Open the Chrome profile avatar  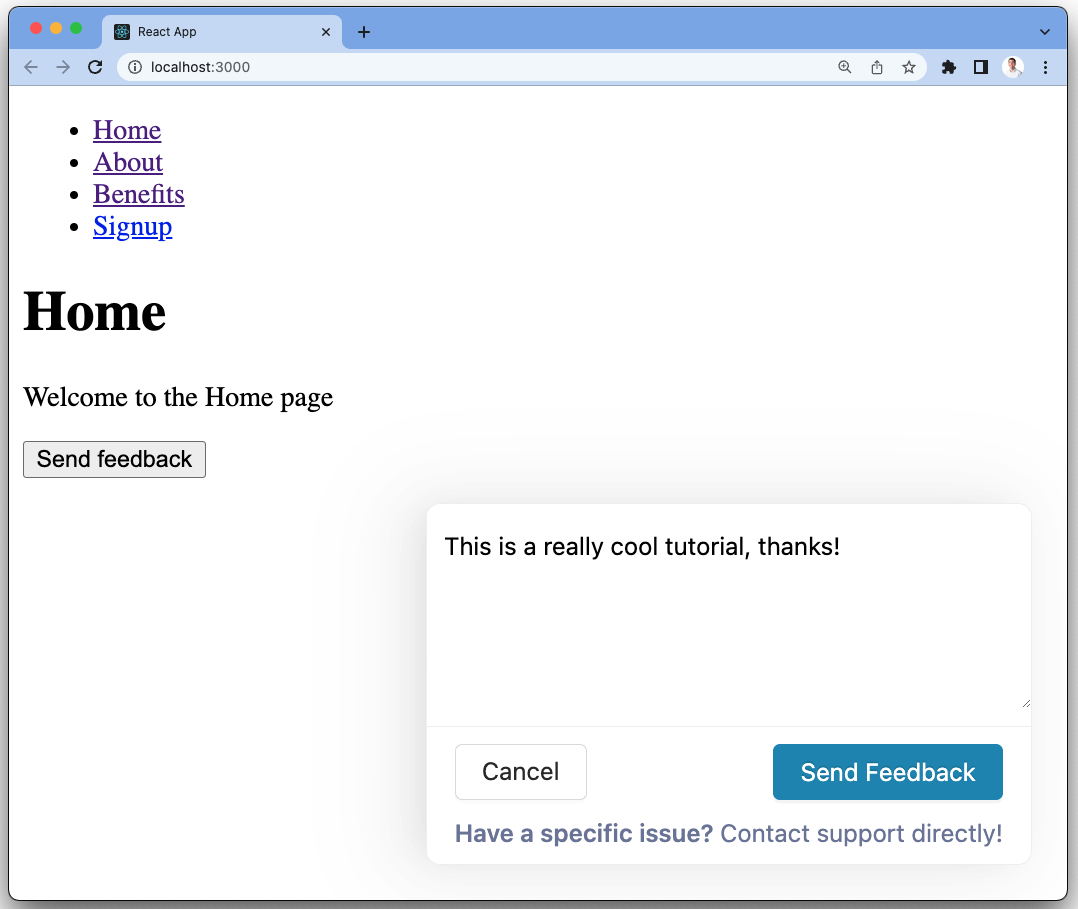click(x=1013, y=67)
